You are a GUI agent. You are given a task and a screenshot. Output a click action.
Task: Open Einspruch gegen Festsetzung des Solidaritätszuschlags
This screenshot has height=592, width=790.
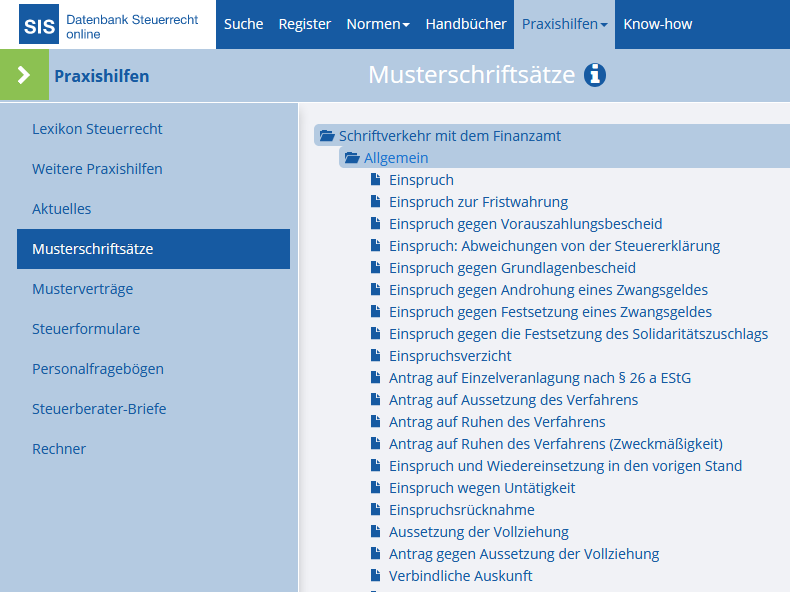click(x=578, y=334)
